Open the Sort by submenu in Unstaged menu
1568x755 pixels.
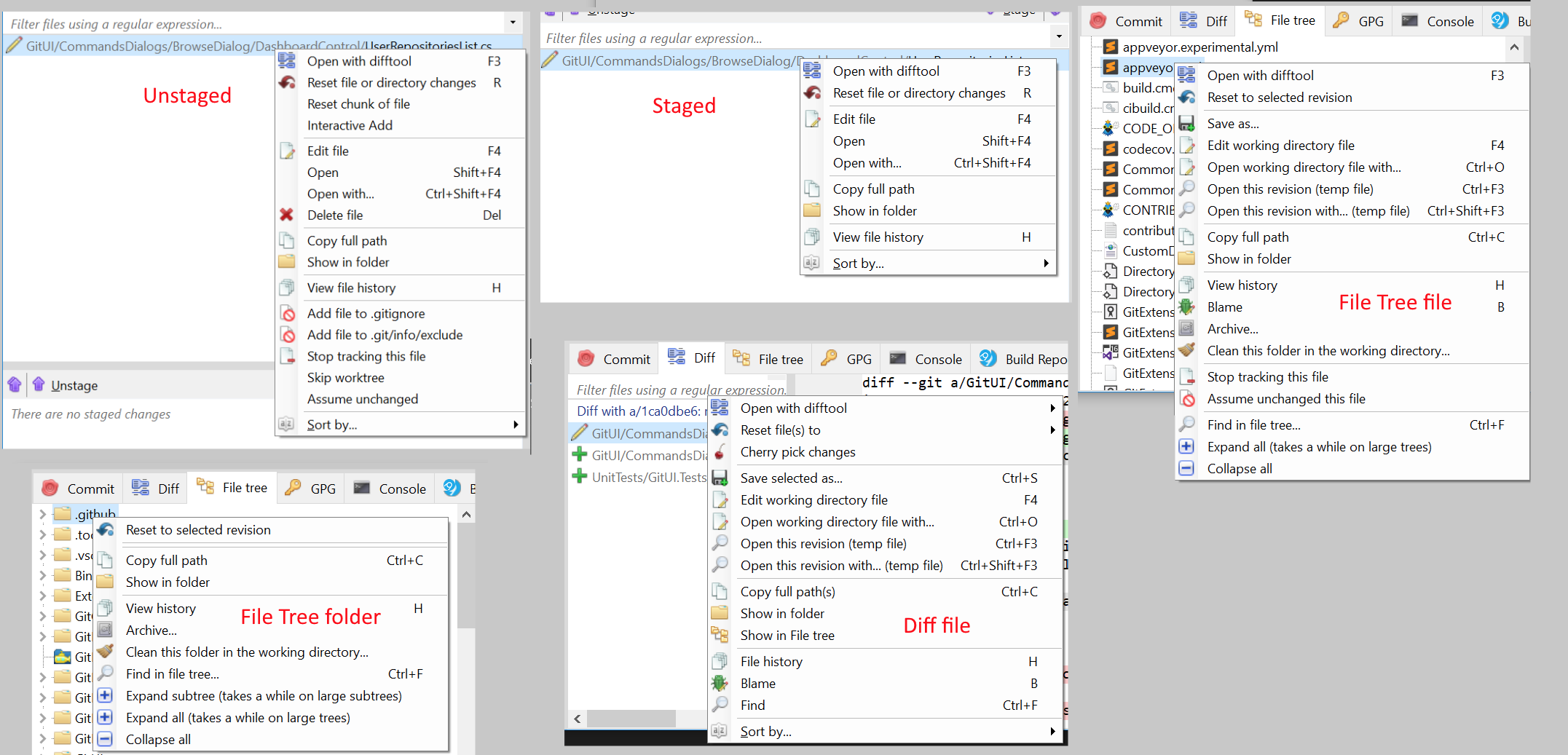tap(332, 424)
